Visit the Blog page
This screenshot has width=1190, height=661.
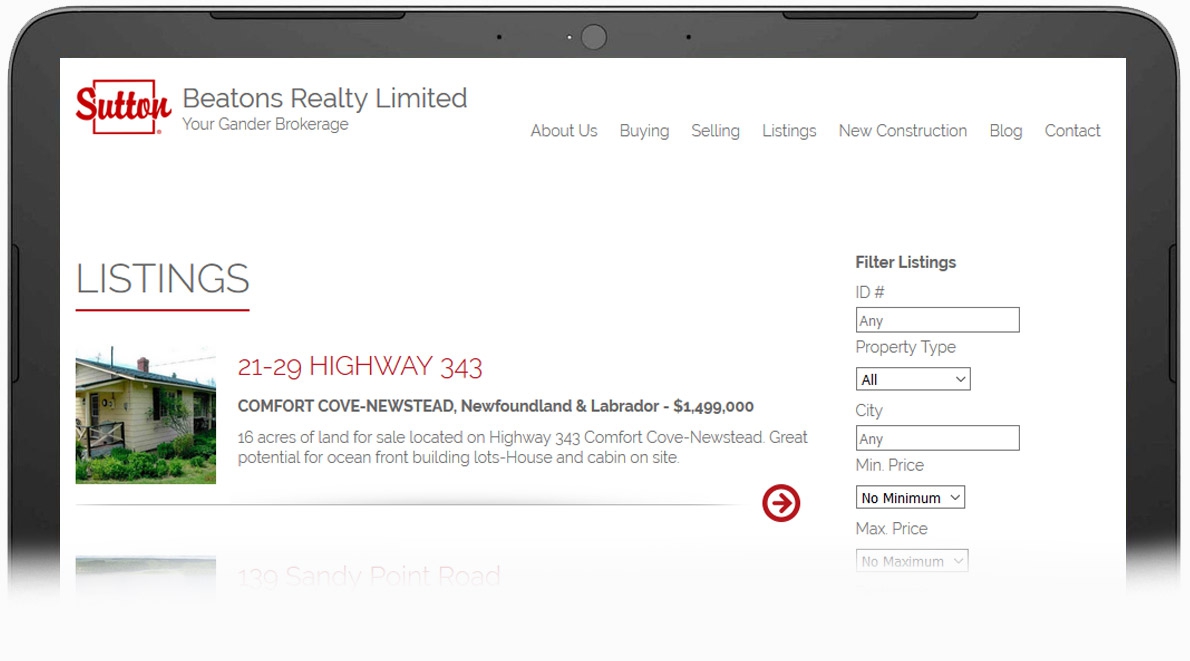(x=1006, y=131)
